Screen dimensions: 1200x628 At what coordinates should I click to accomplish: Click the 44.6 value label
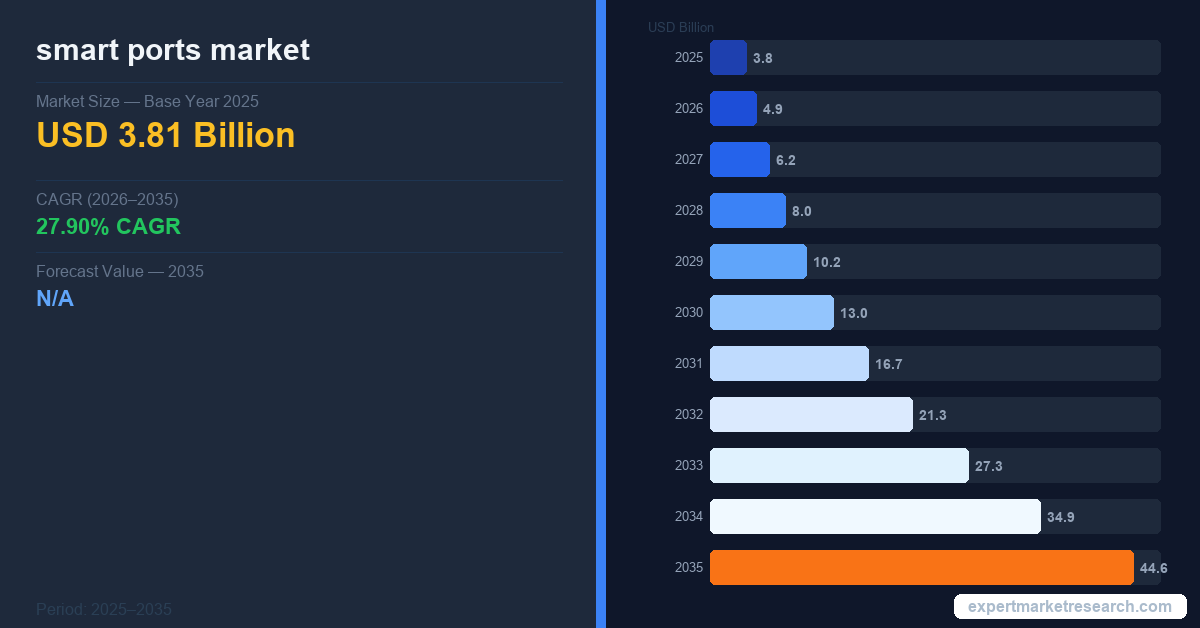1153,568
